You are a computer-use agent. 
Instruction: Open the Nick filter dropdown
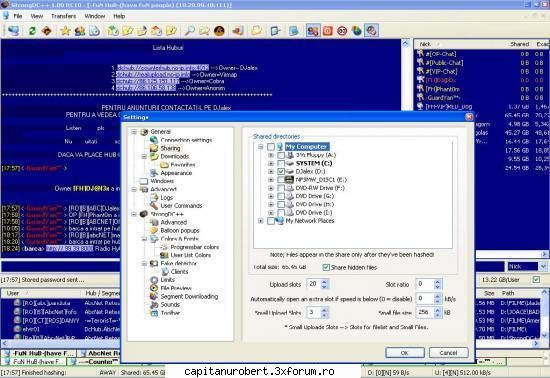(543, 266)
